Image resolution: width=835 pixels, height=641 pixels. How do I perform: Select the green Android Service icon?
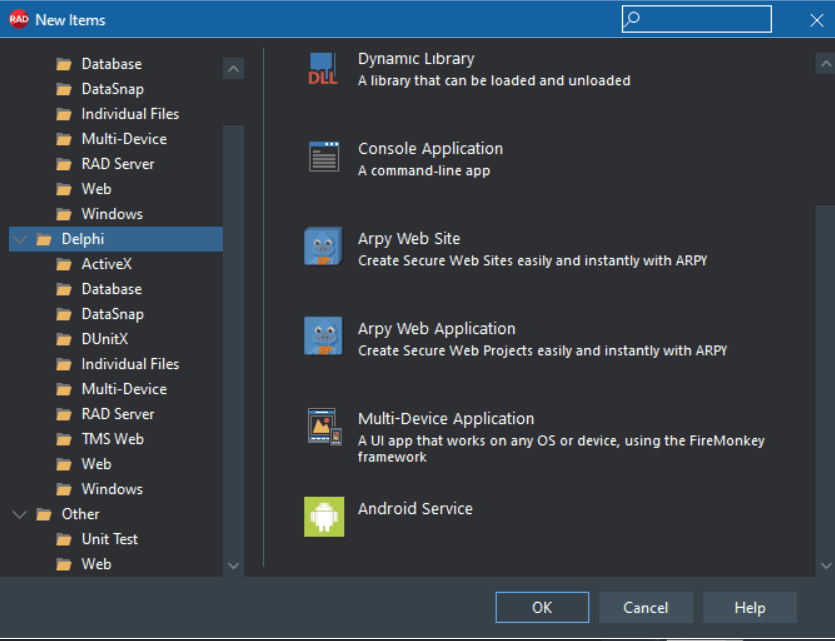[324, 516]
